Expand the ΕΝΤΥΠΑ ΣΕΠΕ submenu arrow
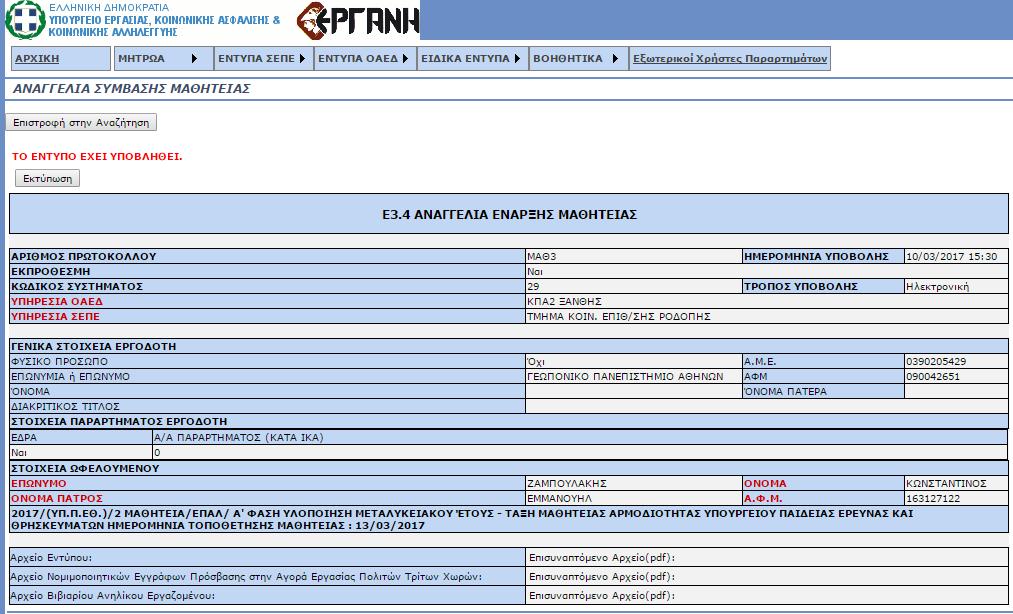The width and height of the screenshot is (1013, 614). pyautogui.click(x=302, y=58)
